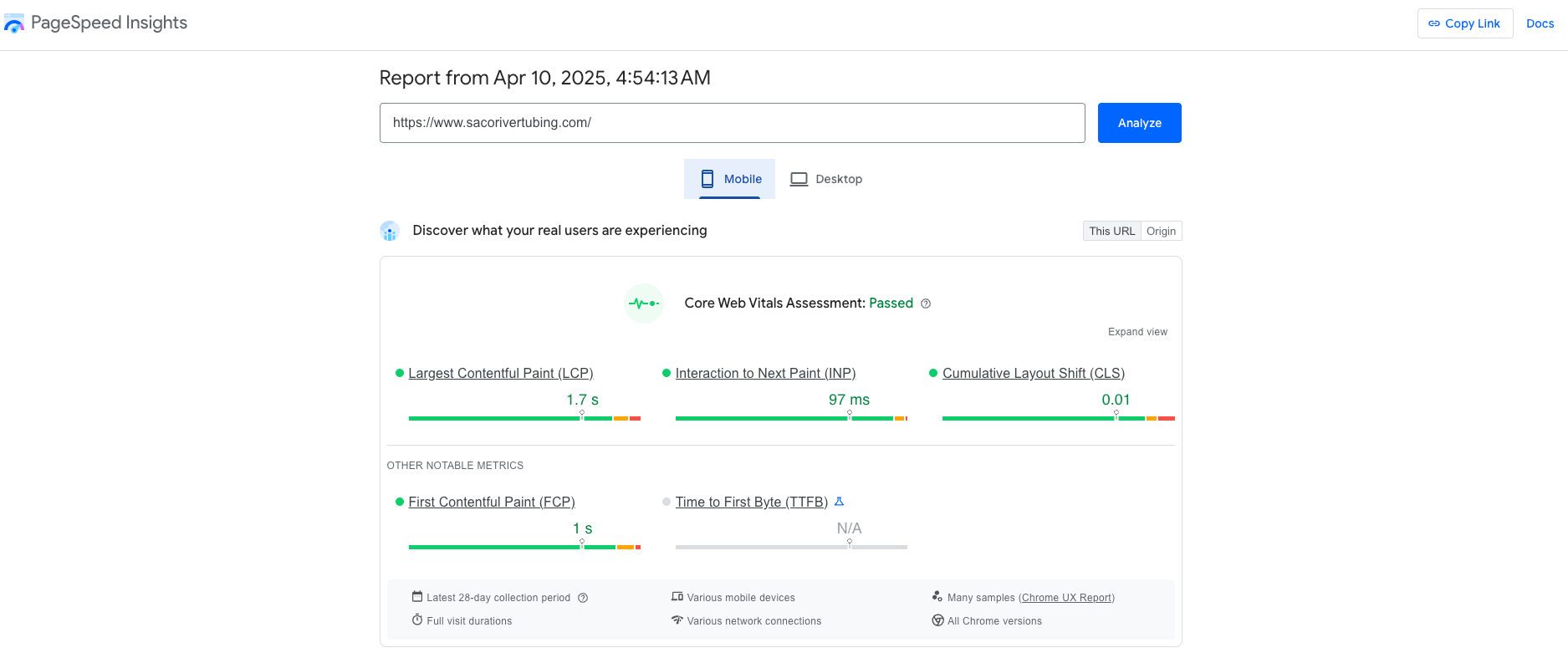
Task: Select the This URL toggle
Action: [x=1111, y=231]
